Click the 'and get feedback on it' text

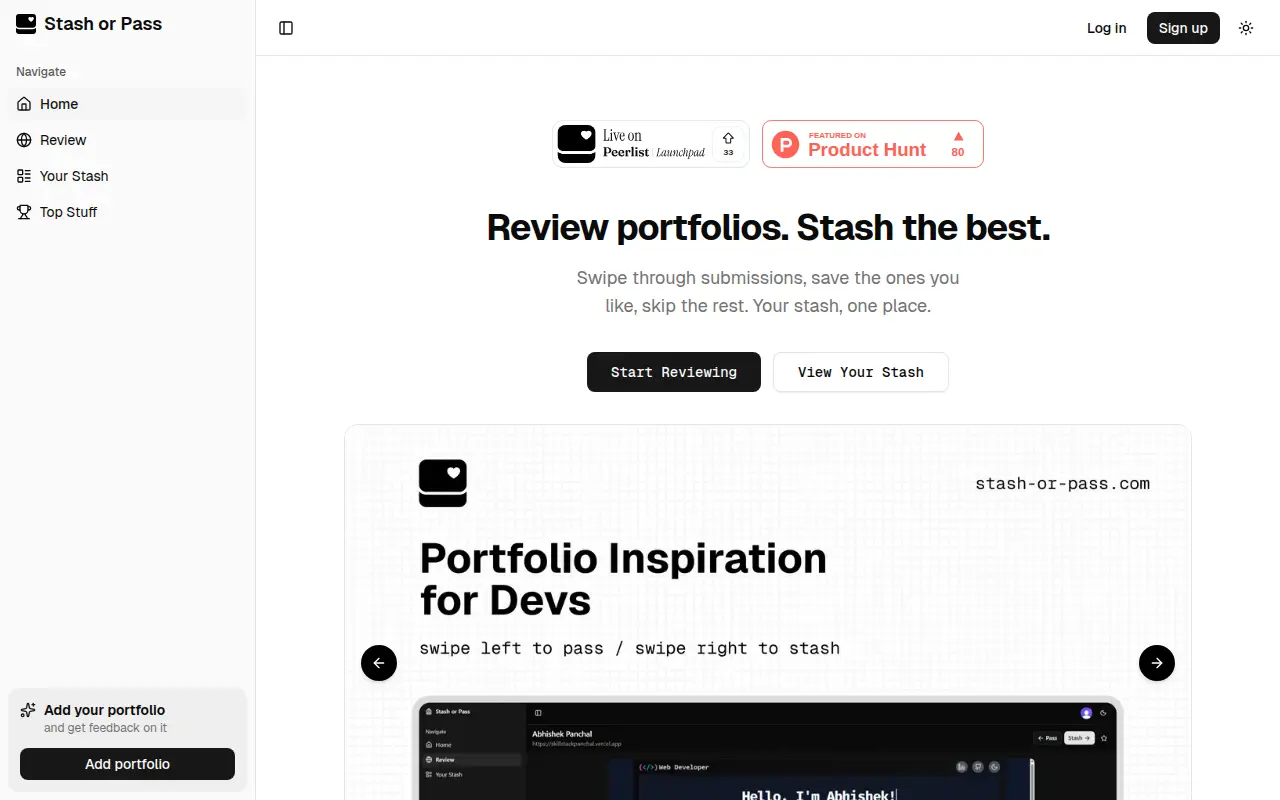(106, 728)
